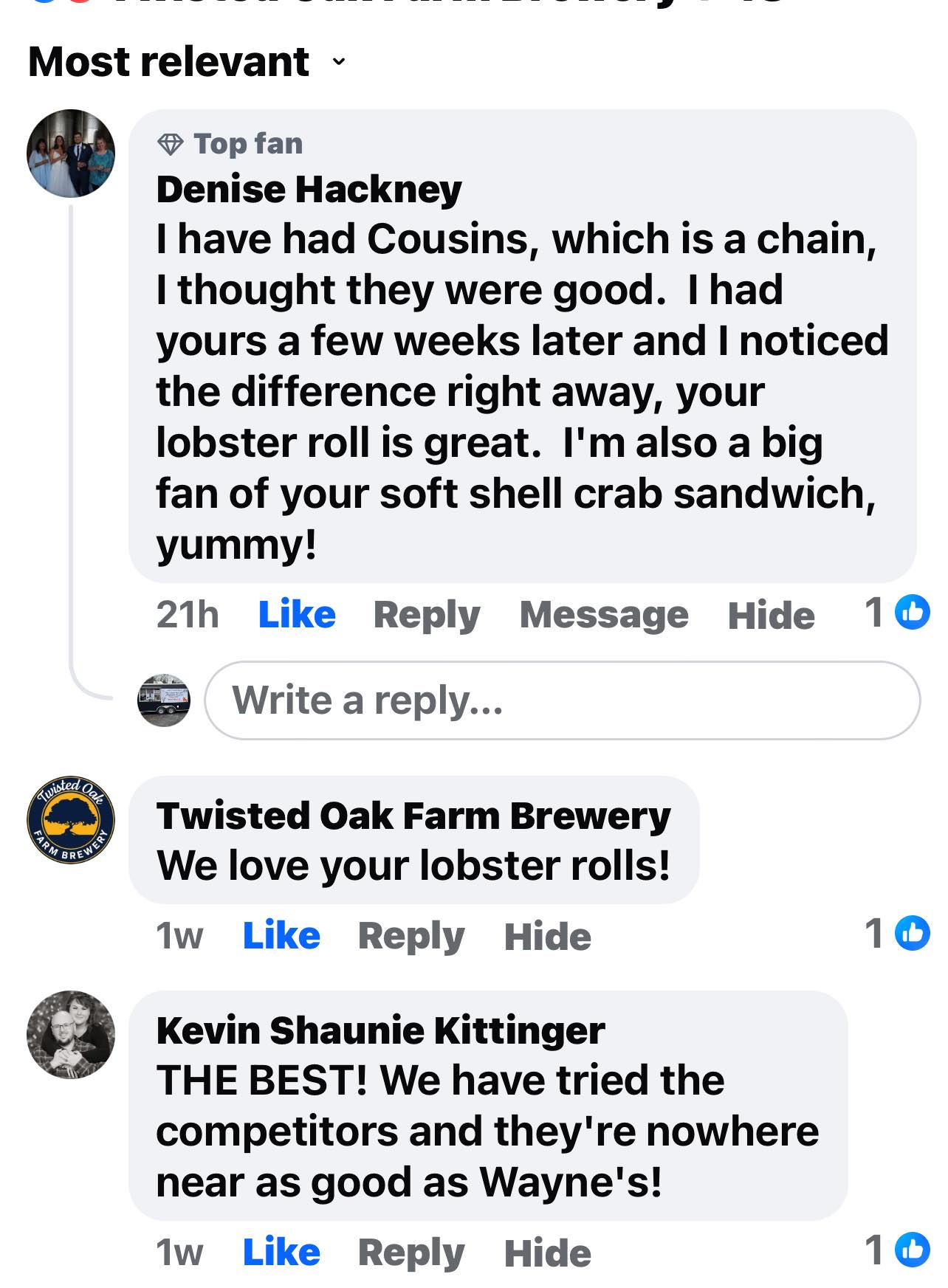The height and width of the screenshot is (1288, 948).
Task: Reply to Twisted Oak Farm Brewery's comment
Action: point(411,936)
